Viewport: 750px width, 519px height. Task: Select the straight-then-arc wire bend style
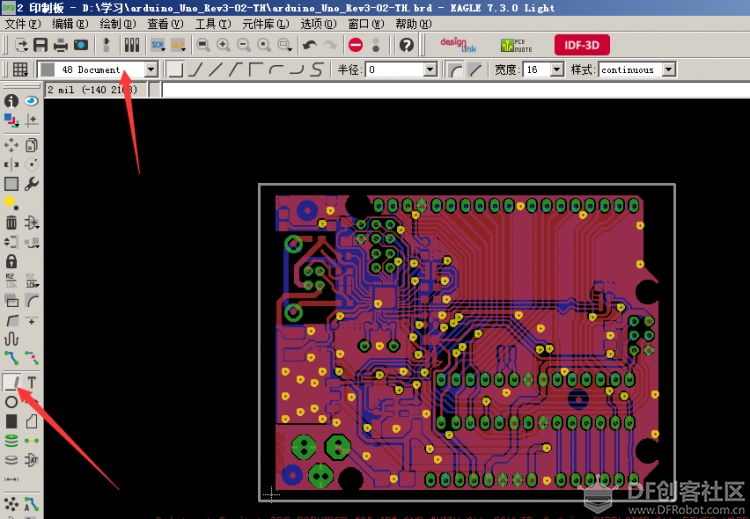coord(297,70)
